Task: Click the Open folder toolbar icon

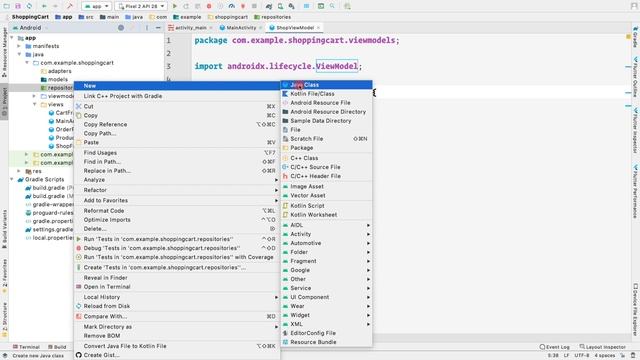Action: (x=7, y=6)
